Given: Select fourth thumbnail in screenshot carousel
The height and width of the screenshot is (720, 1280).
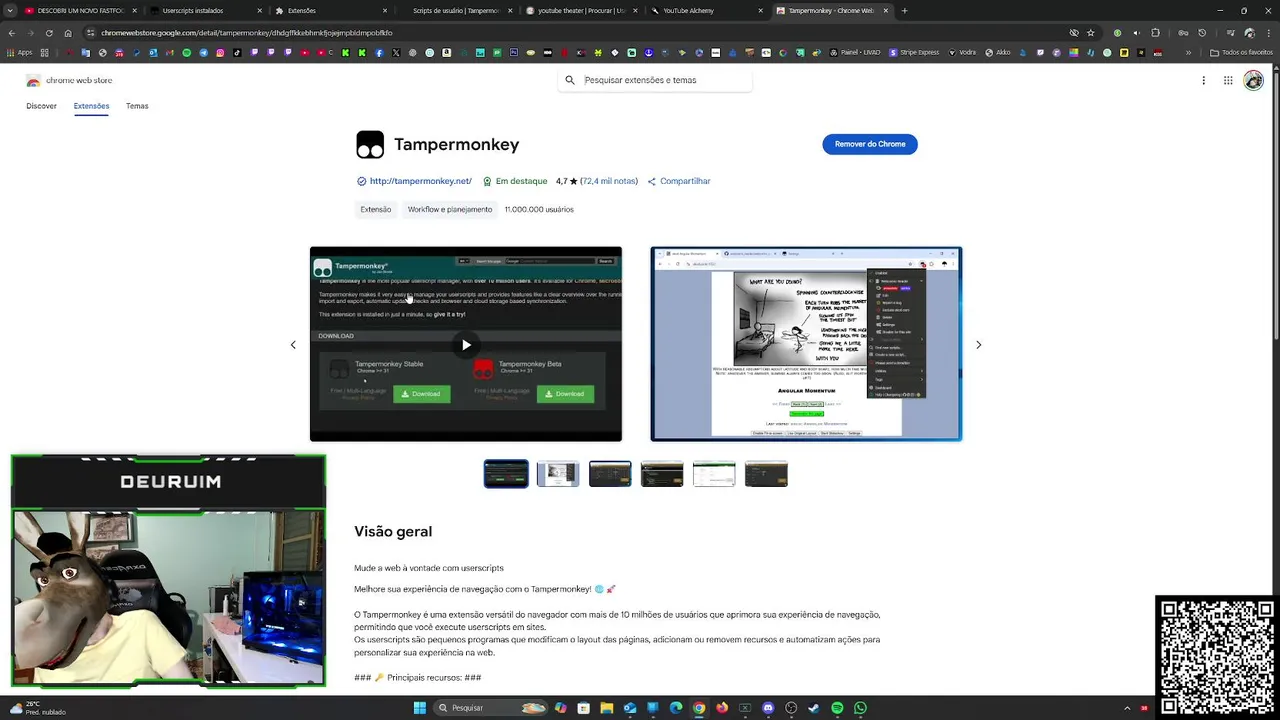Looking at the screenshot, I should (662, 473).
